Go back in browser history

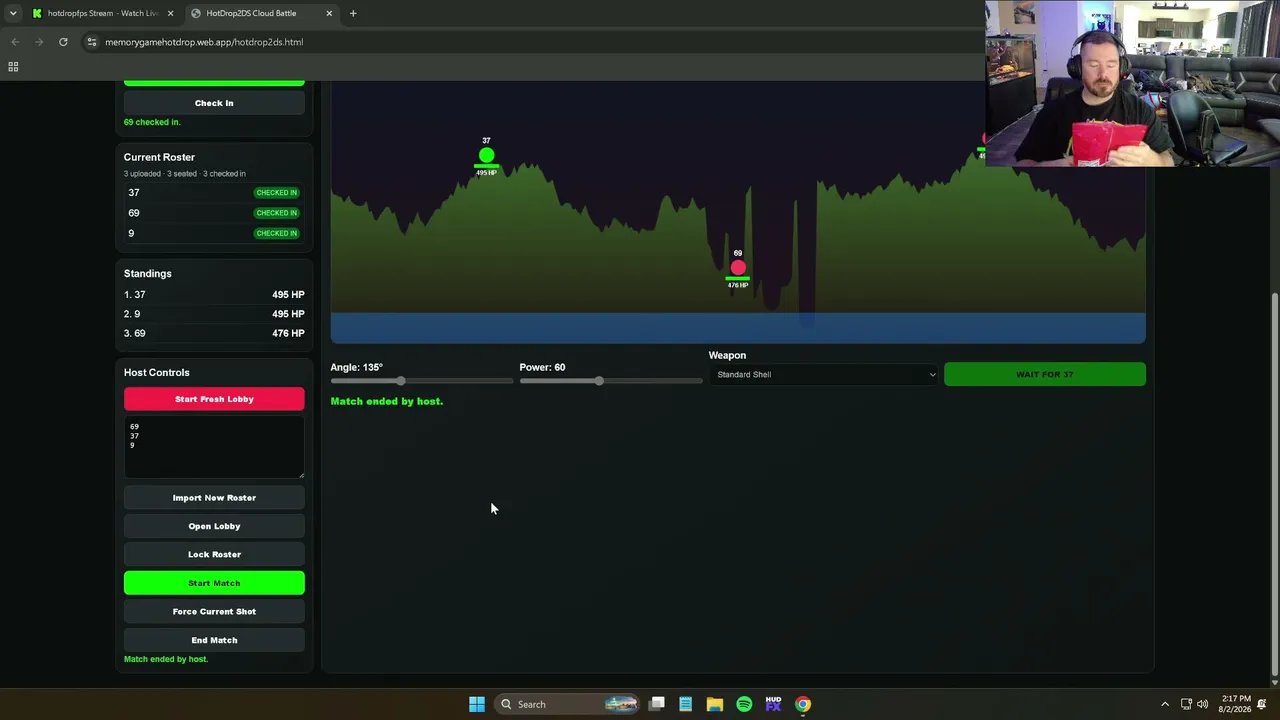[x=15, y=42]
